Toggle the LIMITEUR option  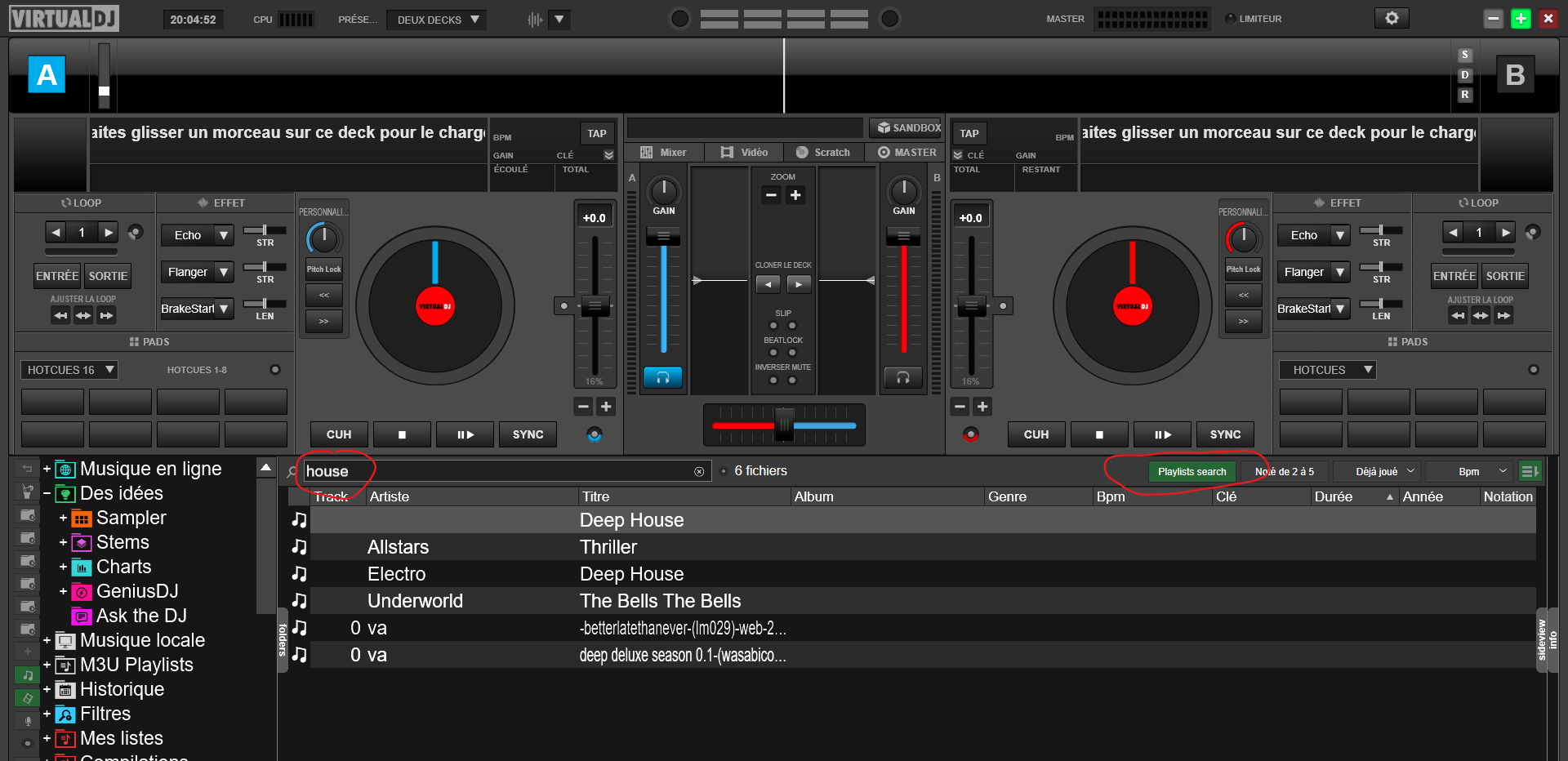(1231, 19)
